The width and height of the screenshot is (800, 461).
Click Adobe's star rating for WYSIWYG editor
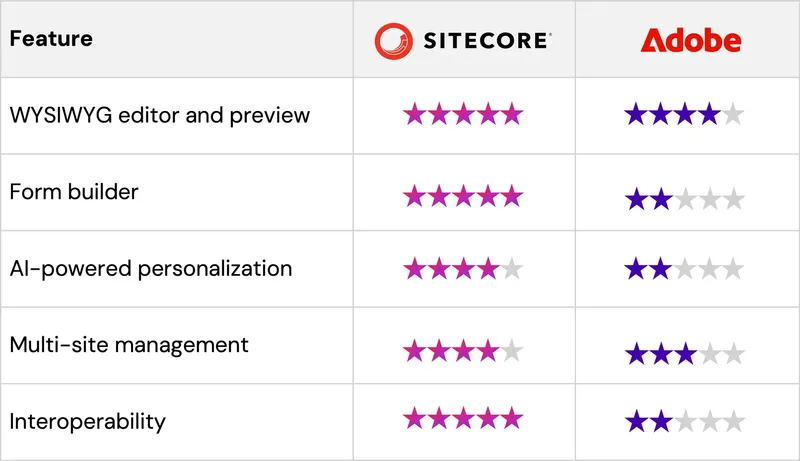tap(684, 114)
